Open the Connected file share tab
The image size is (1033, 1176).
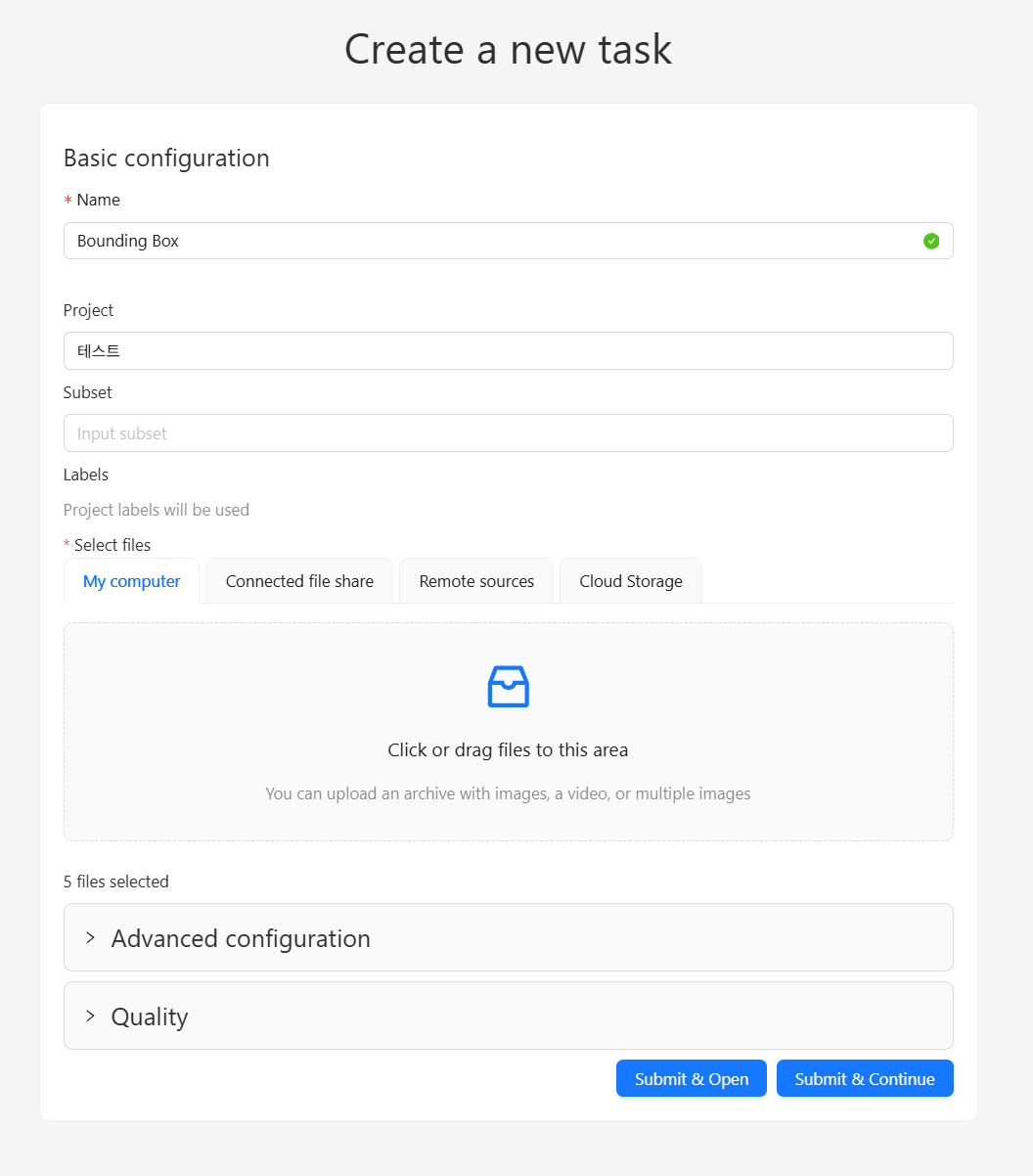299,581
